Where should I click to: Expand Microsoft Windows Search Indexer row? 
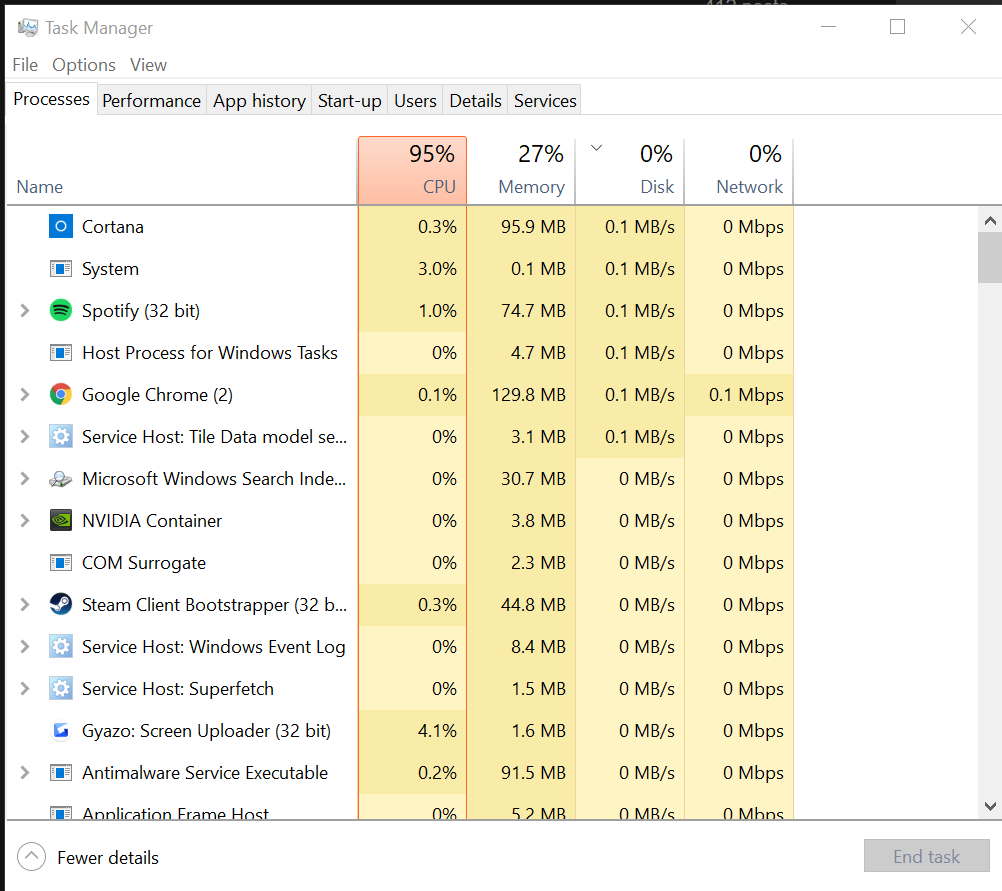(x=25, y=479)
